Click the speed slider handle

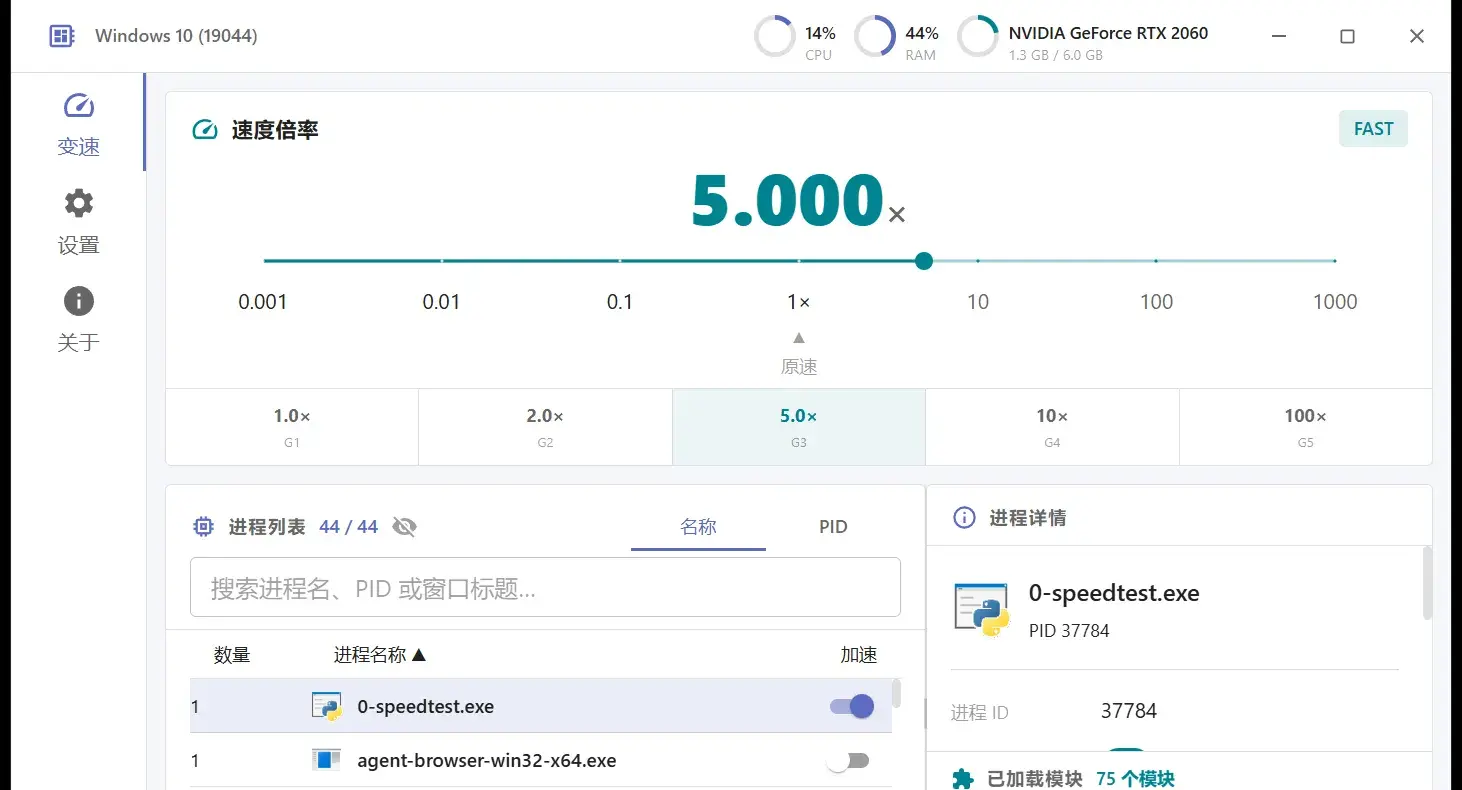(x=924, y=261)
